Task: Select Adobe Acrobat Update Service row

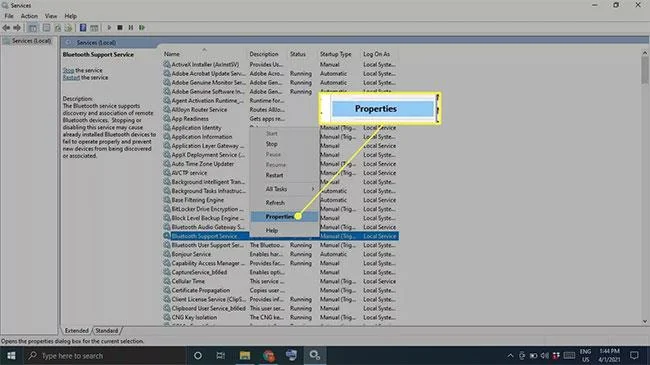Action: coord(281,74)
